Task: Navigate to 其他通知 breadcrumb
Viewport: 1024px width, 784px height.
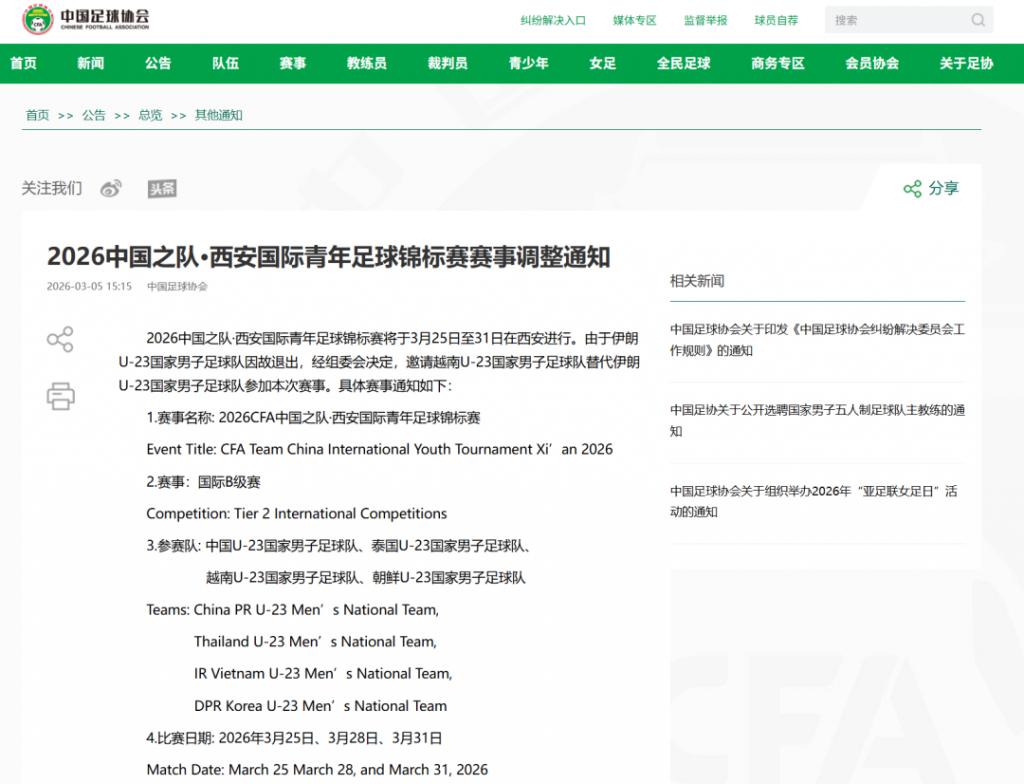Action: coord(218,115)
